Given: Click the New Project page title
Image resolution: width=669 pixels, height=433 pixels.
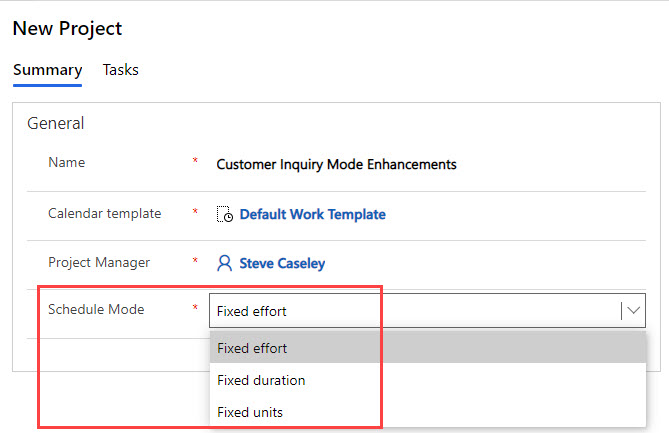Looking at the screenshot, I should coord(67,29).
